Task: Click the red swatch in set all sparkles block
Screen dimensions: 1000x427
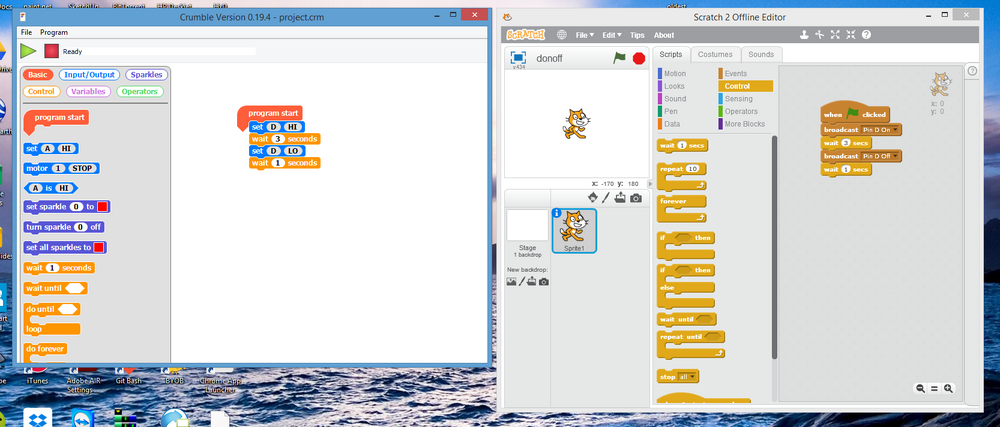Action: (x=99, y=247)
